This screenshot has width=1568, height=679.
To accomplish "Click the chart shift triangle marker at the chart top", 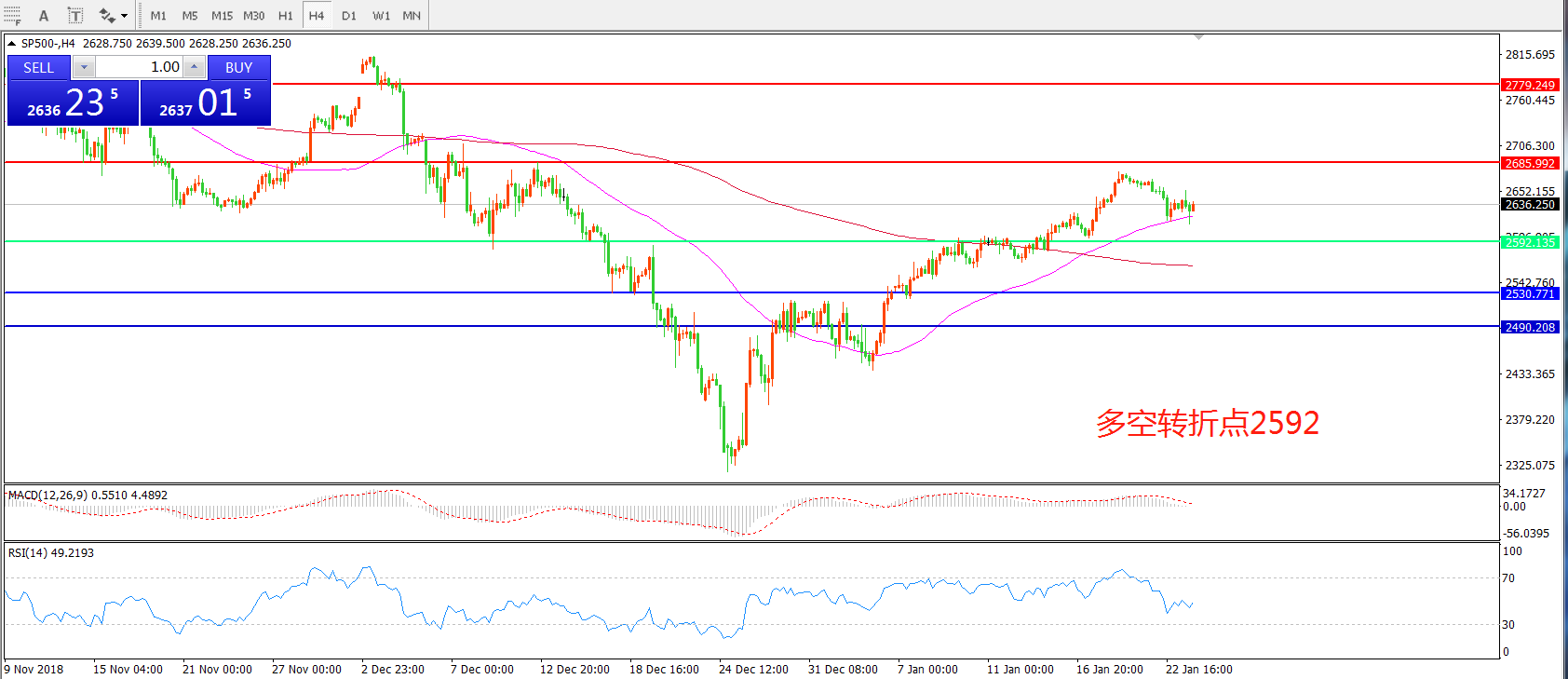I will coord(1198,37).
